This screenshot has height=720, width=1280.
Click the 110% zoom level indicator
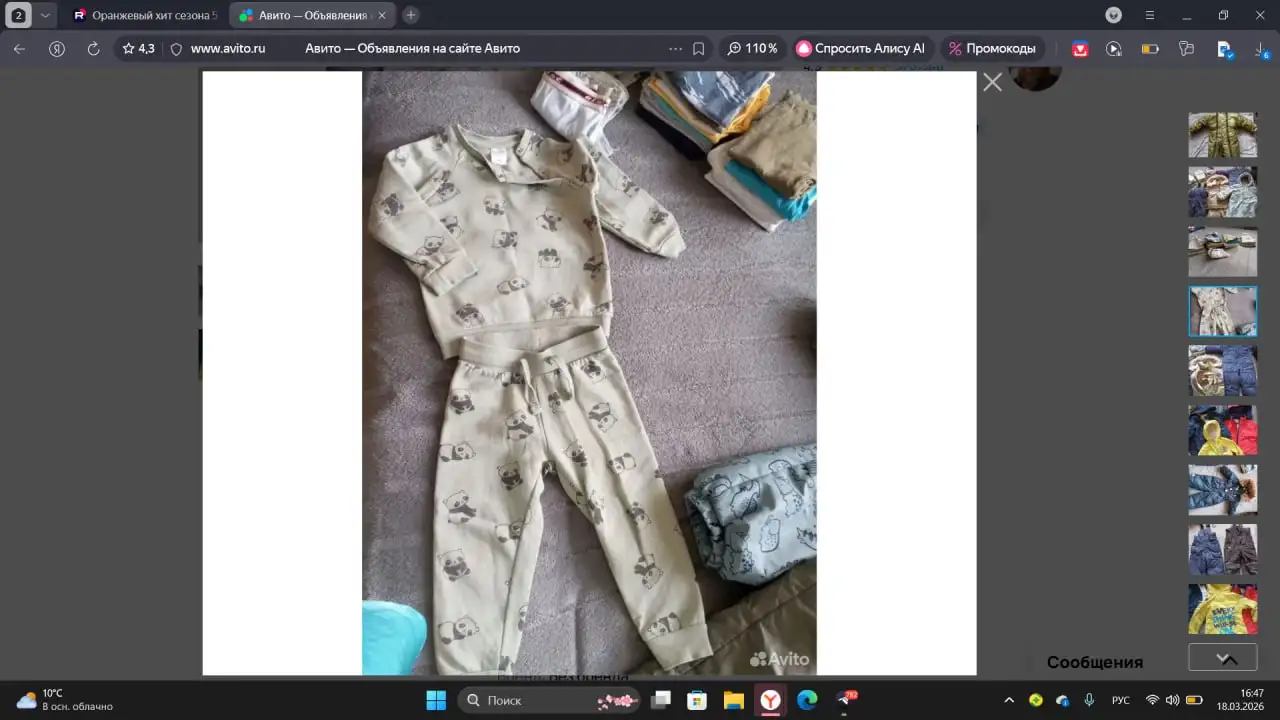click(752, 48)
